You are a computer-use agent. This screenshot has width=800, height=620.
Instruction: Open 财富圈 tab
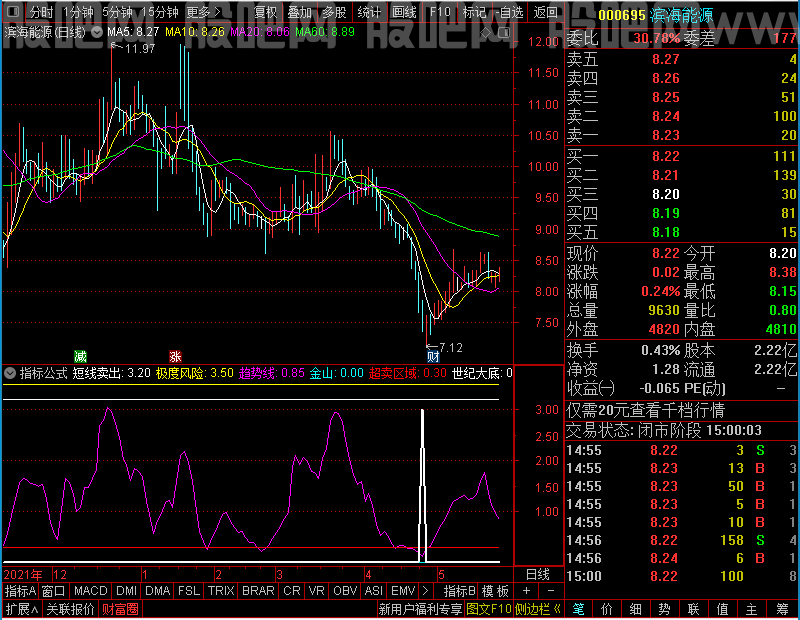coord(120,609)
